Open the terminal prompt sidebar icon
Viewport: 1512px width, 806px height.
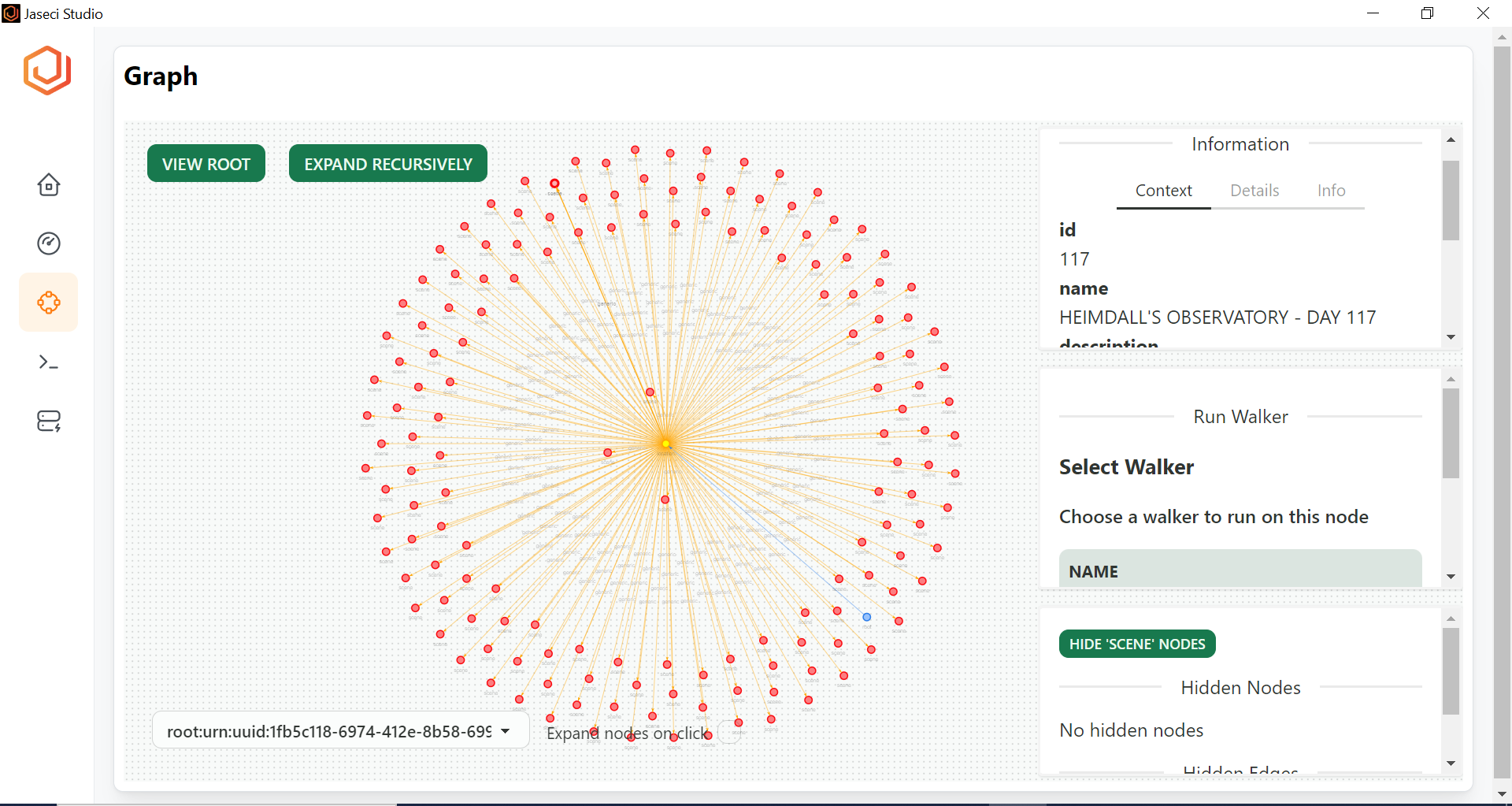click(49, 362)
